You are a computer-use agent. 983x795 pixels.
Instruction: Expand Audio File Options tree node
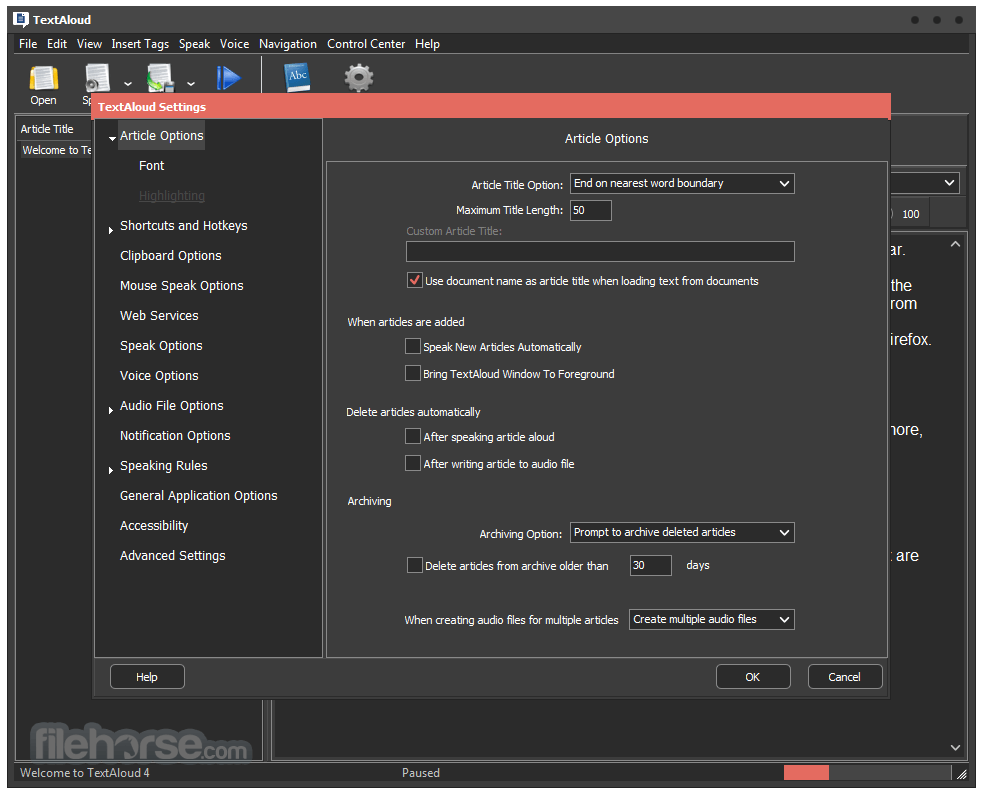coord(111,410)
